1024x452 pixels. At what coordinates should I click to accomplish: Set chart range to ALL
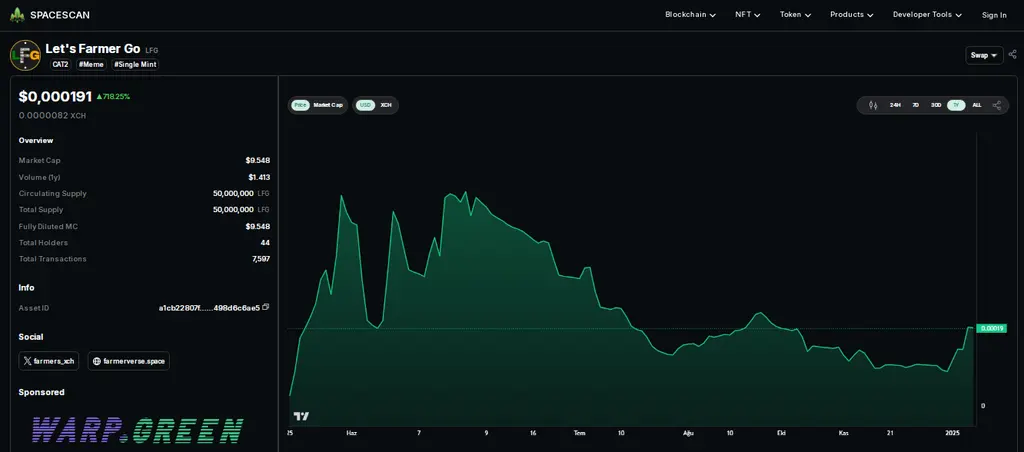tap(976, 105)
